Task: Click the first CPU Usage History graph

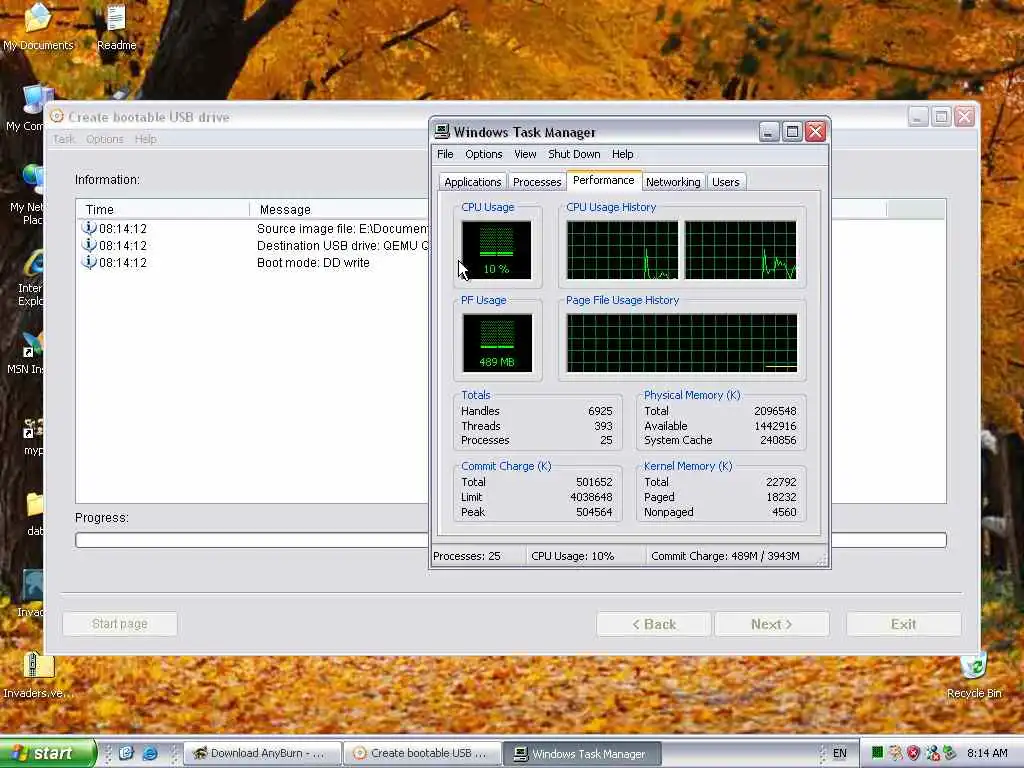Action: pos(622,250)
